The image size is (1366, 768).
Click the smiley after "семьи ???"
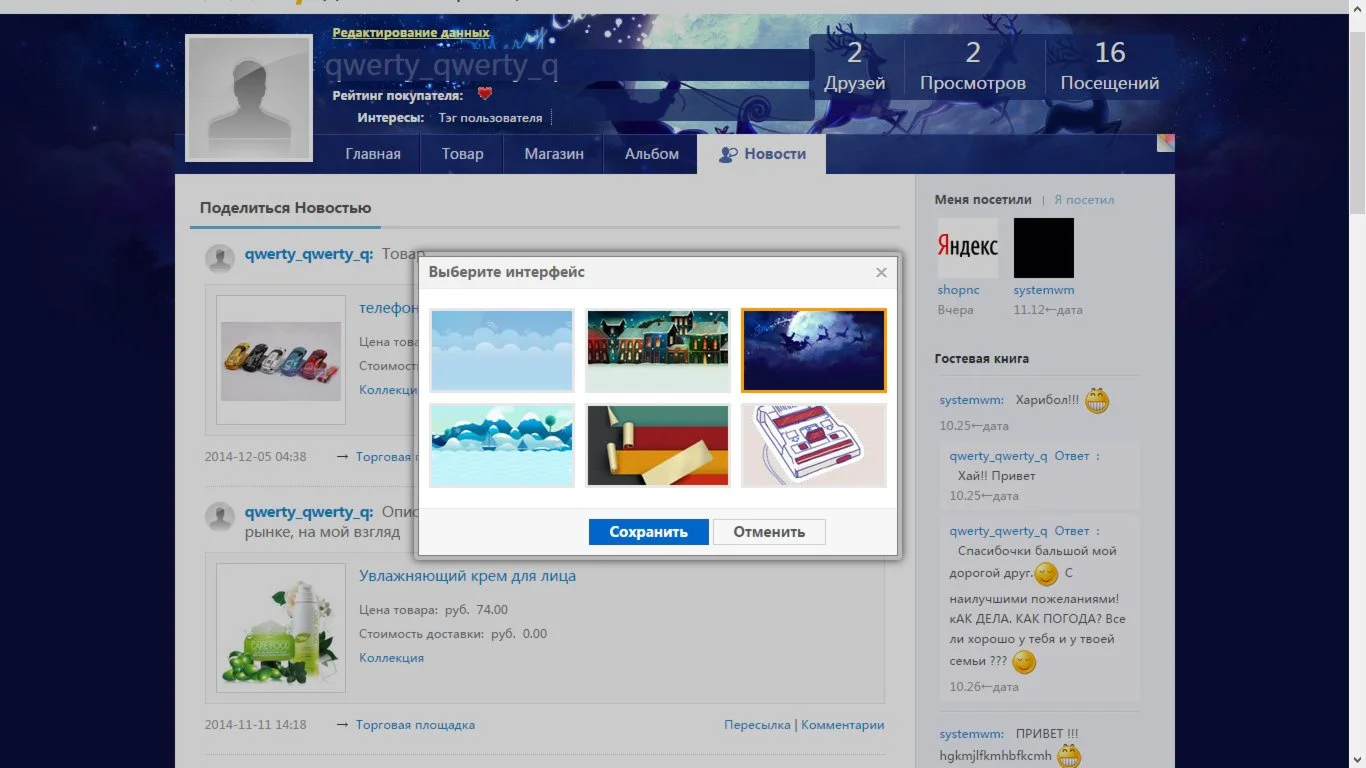pyautogui.click(x=1024, y=662)
